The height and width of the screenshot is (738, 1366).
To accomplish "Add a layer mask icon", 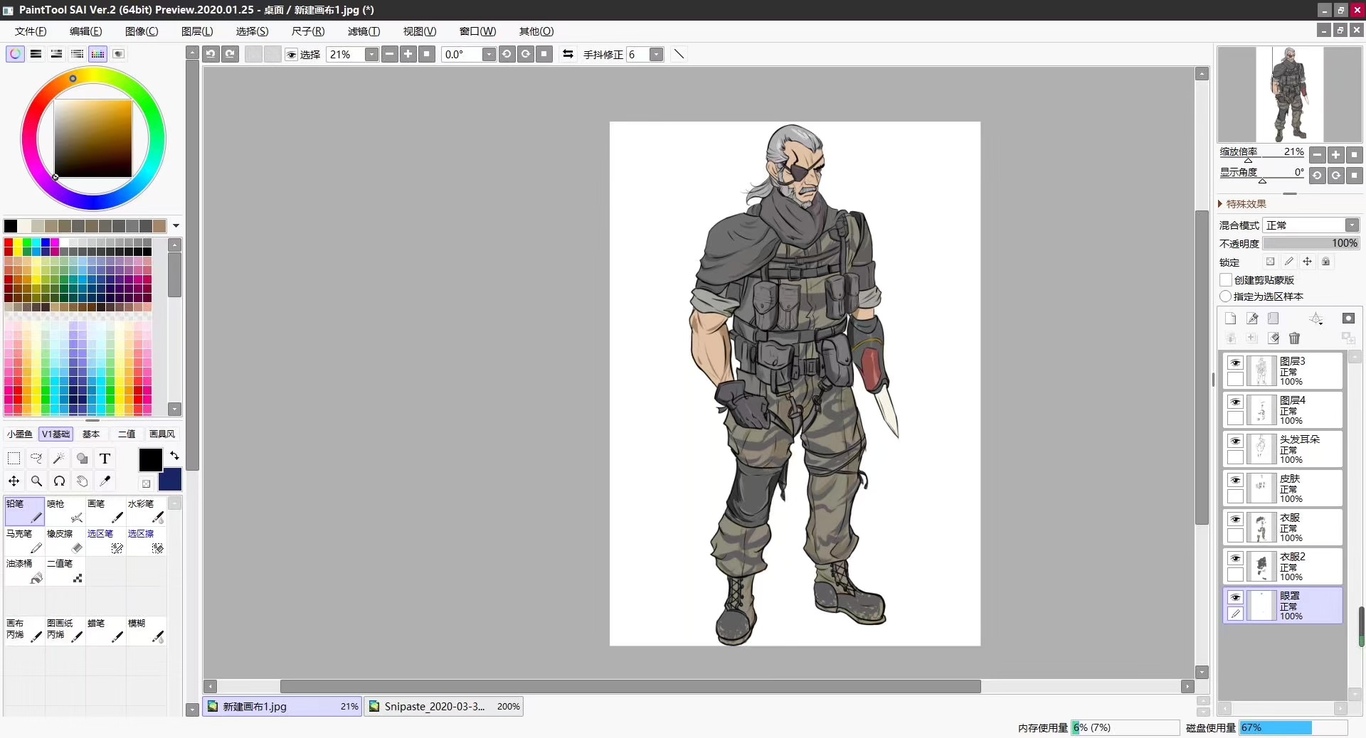I will click(1348, 318).
